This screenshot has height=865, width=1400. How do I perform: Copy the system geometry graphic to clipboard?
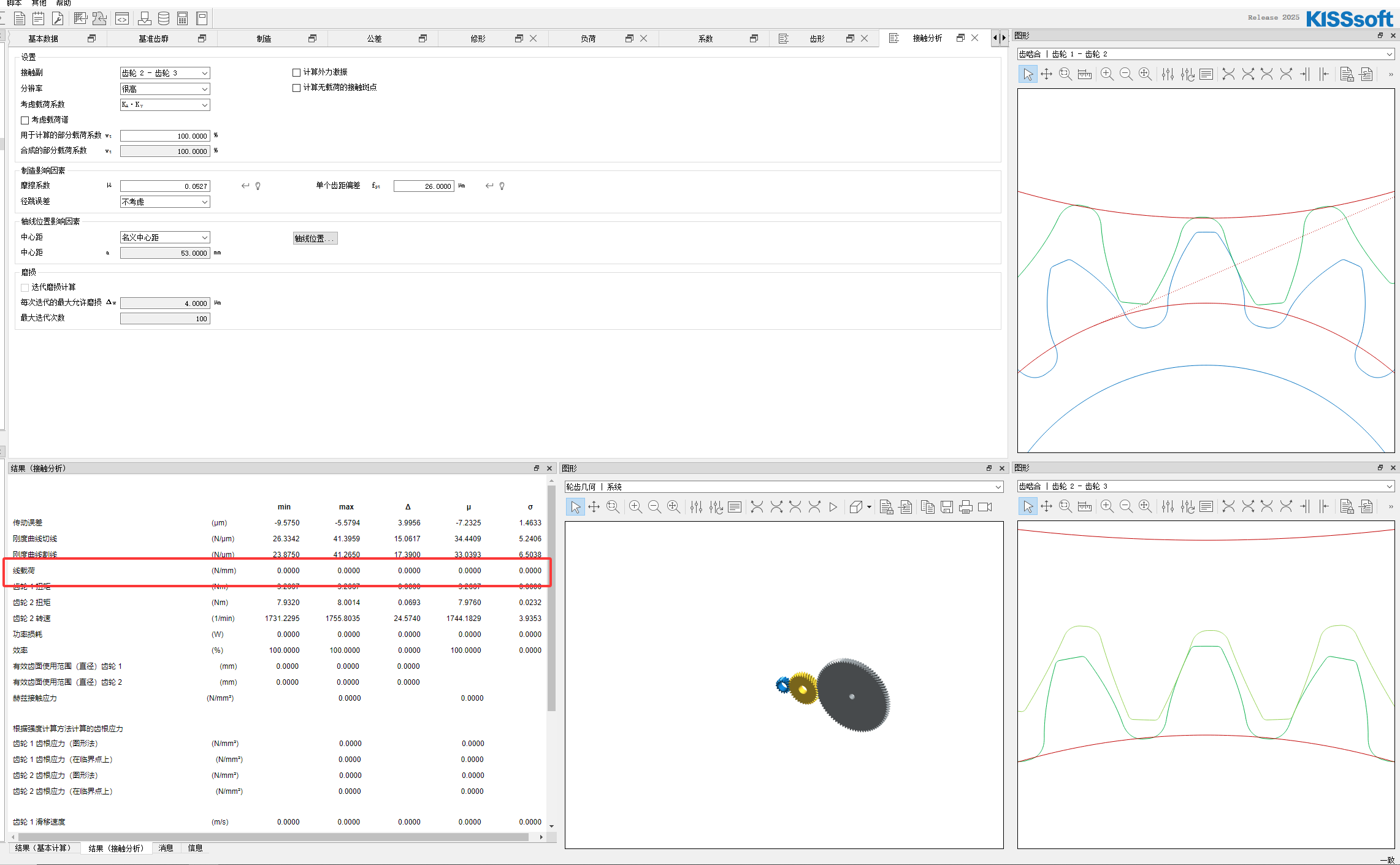pos(928,506)
